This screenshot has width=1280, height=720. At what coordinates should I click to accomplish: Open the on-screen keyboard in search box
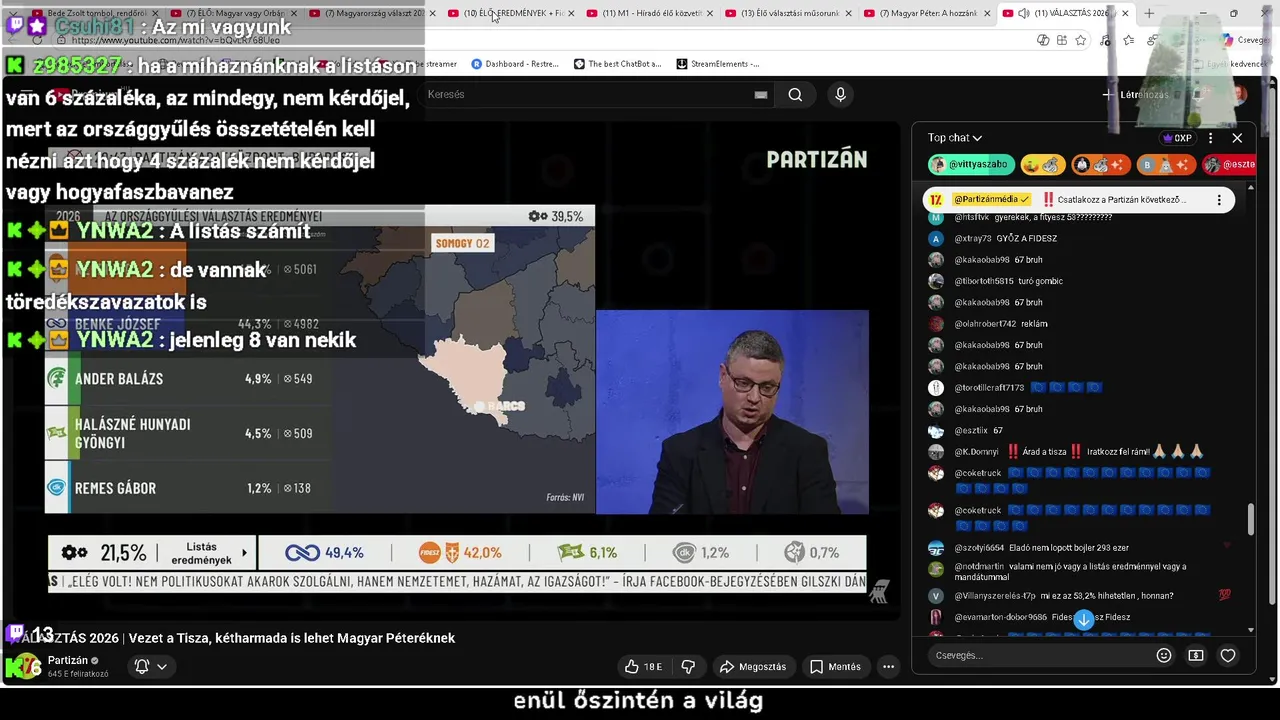[x=761, y=95]
